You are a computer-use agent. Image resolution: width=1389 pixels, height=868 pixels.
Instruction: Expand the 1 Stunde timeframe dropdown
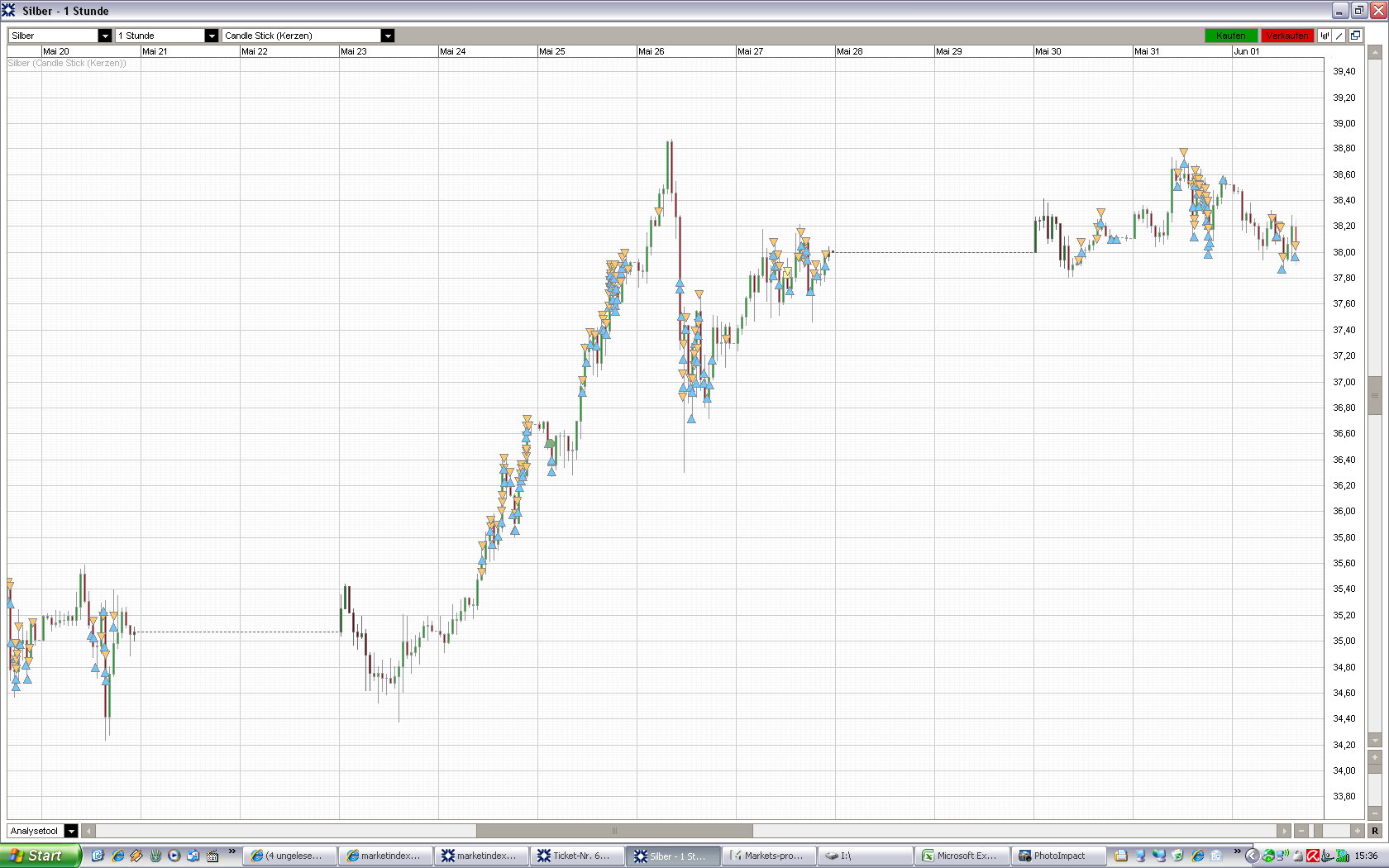click(x=212, y=36)
